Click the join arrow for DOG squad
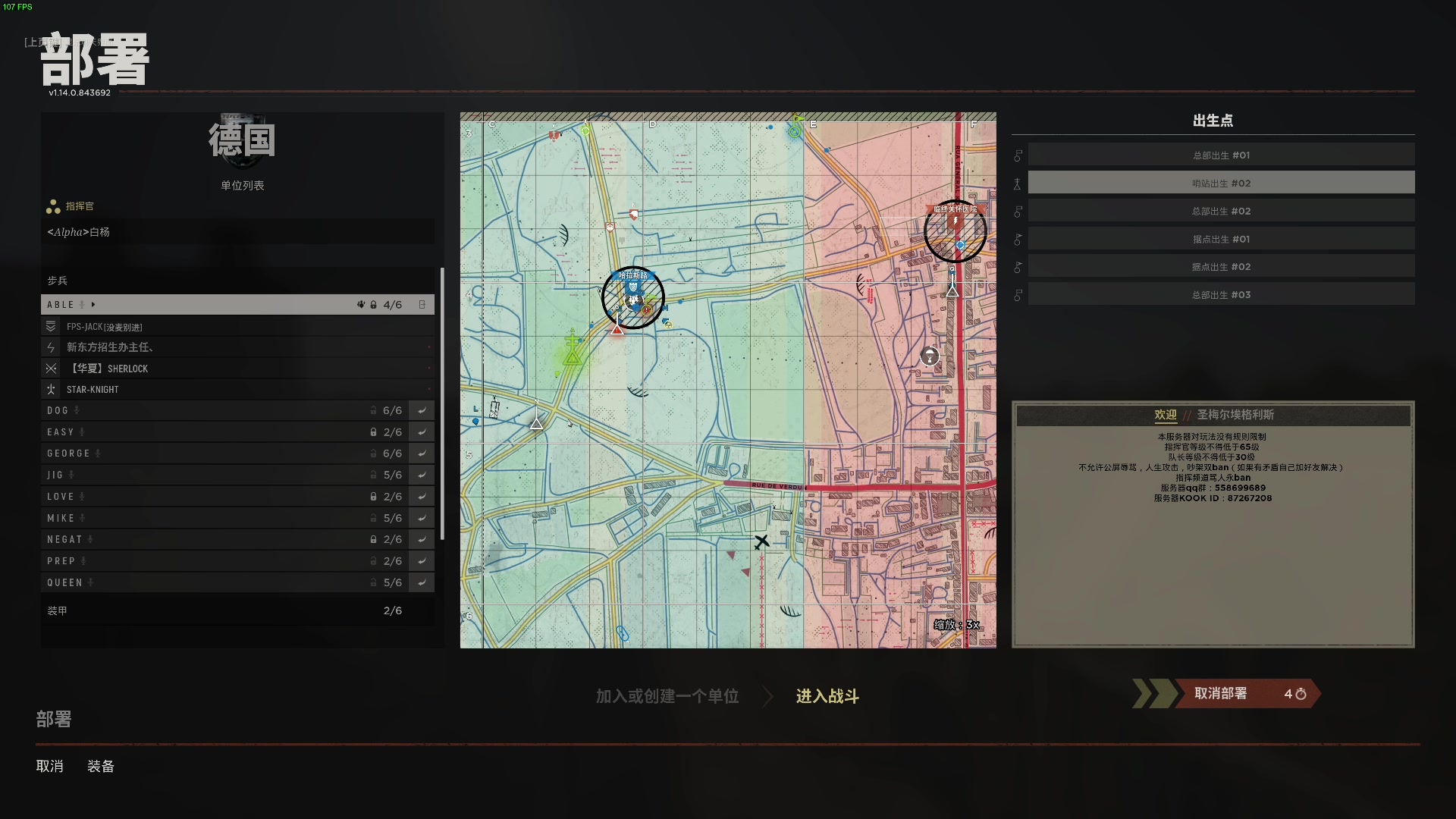This screenshot has height=819, width=1456. tap(422, 410)
